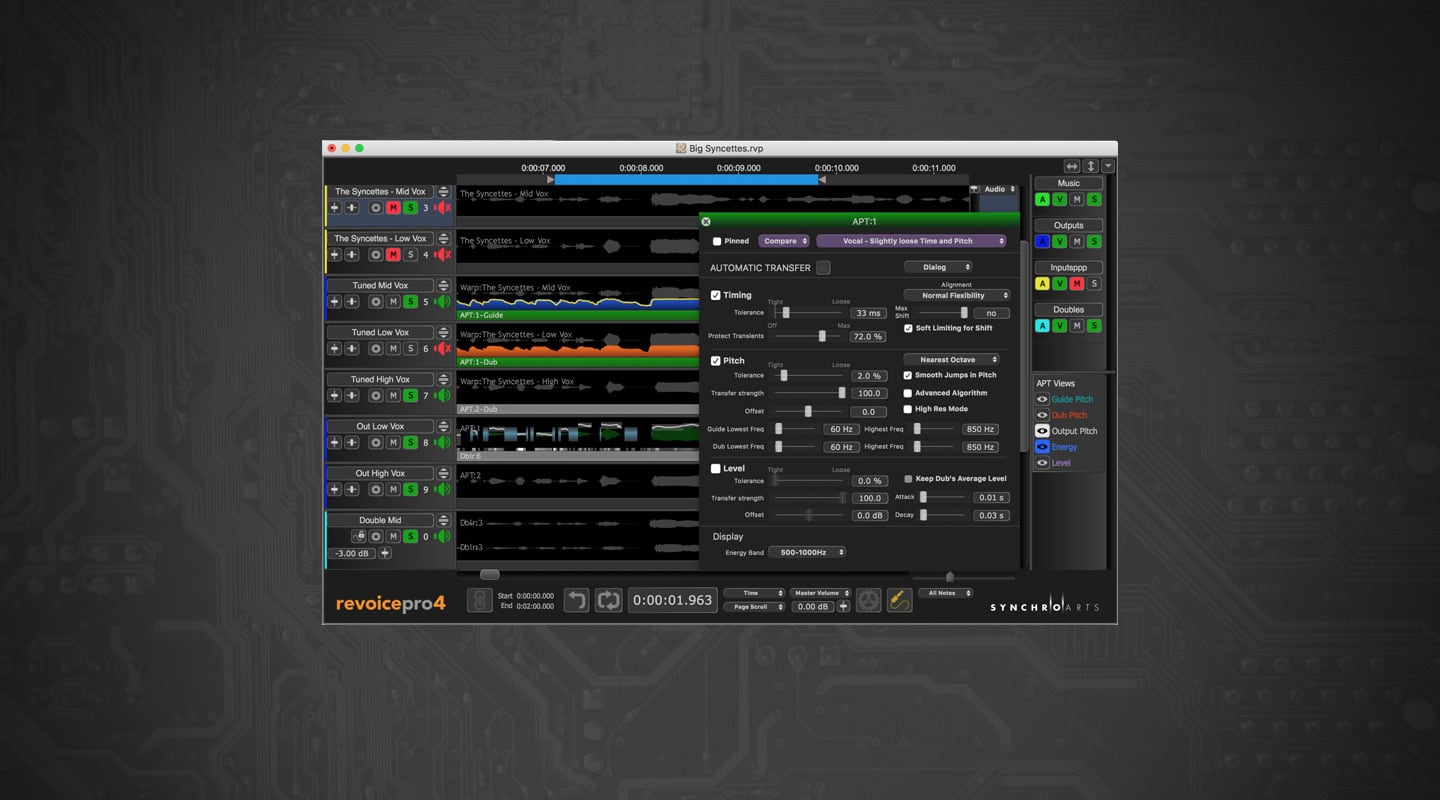This screenshot has height=800, width=1440.
Task: Mute the Tuned Mid Vox speaker icon
Action: (x=442, y=302)
